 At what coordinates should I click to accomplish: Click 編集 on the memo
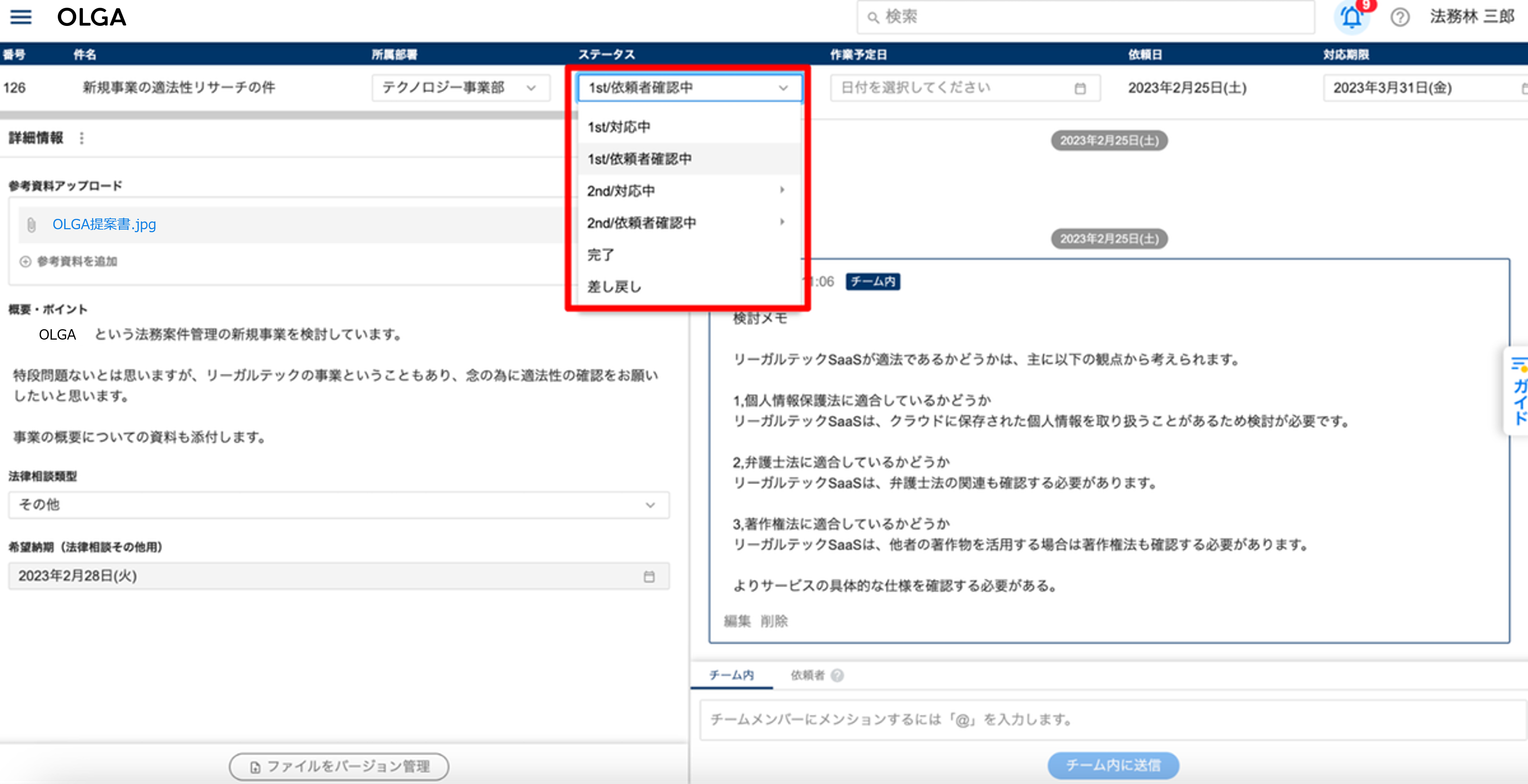[x=737, y=621]
